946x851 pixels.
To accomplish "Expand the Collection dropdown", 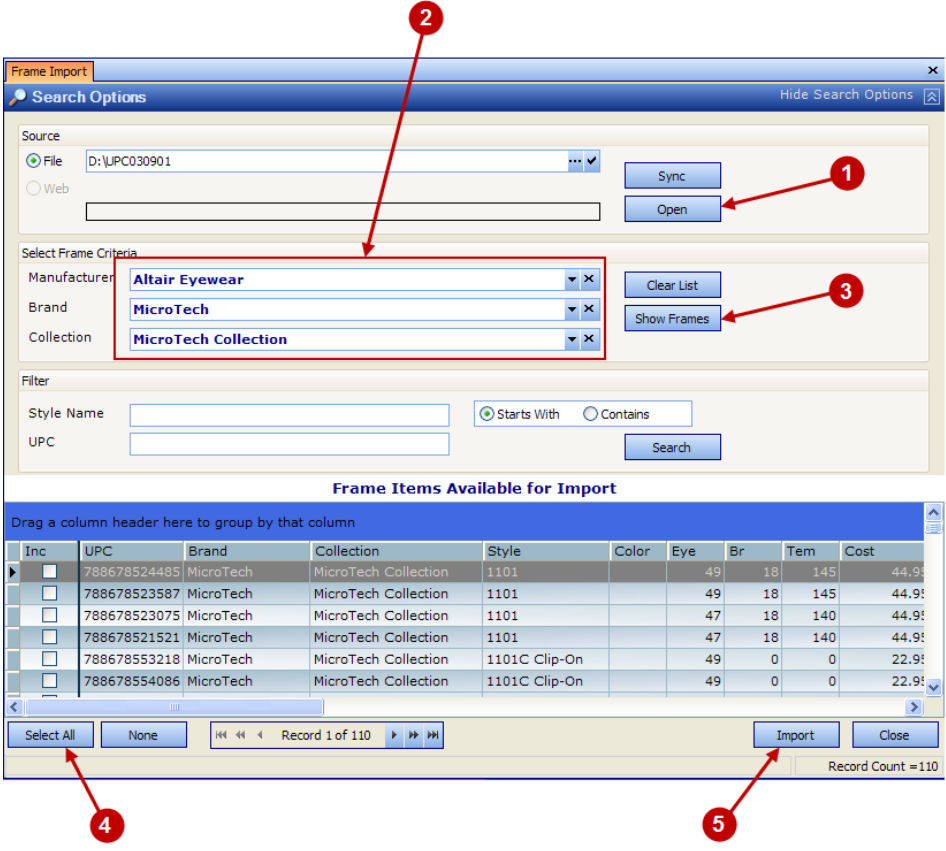I will tap(571, 339).
